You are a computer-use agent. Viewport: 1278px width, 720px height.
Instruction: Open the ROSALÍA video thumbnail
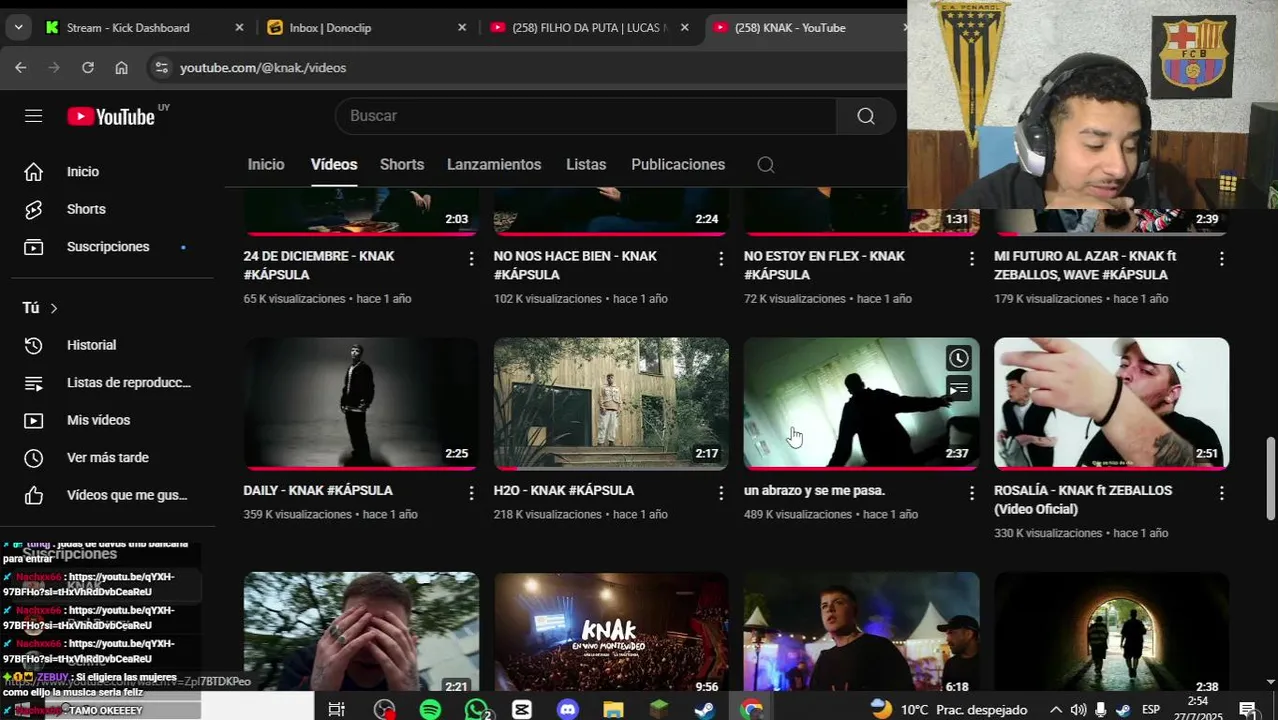[1111, 404]
